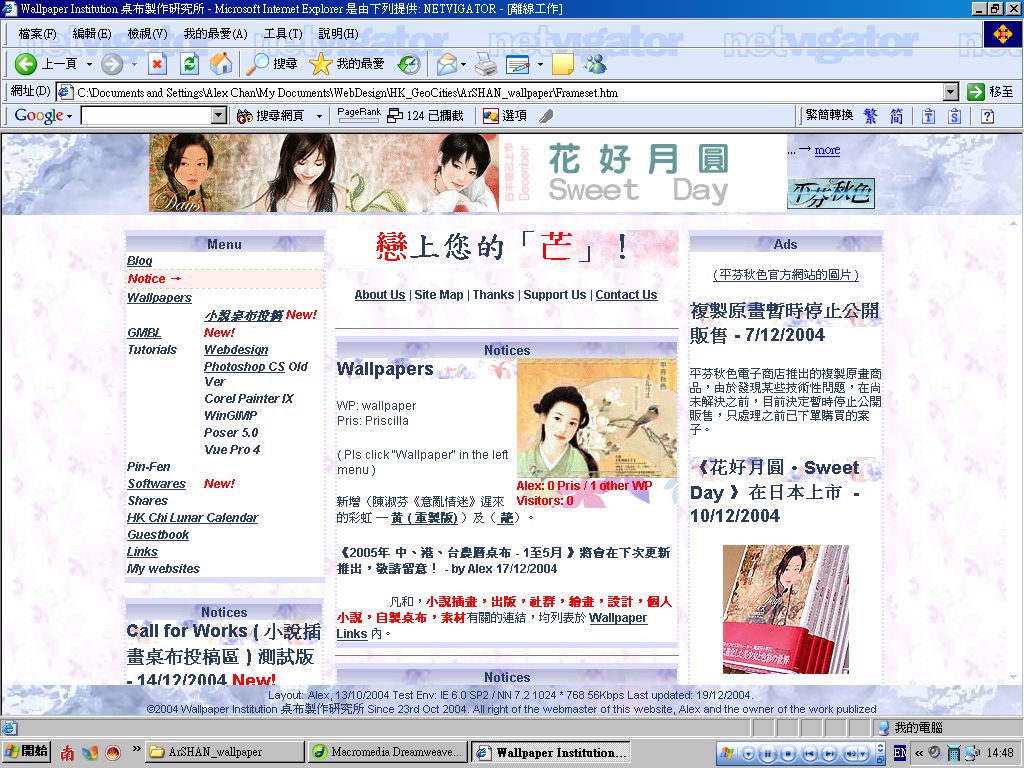
Task: Click the Traditional Chinese (繁) conversion icon
Action: tap(871, 116)
